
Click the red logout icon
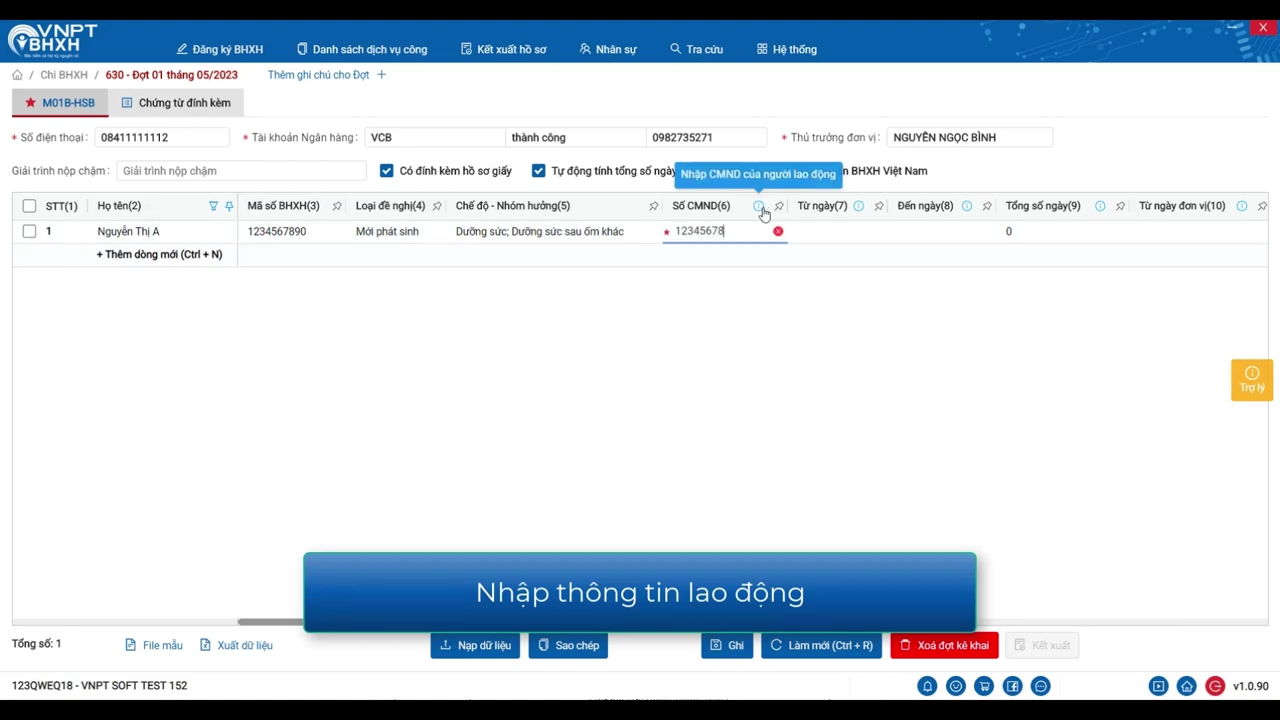1215,686
